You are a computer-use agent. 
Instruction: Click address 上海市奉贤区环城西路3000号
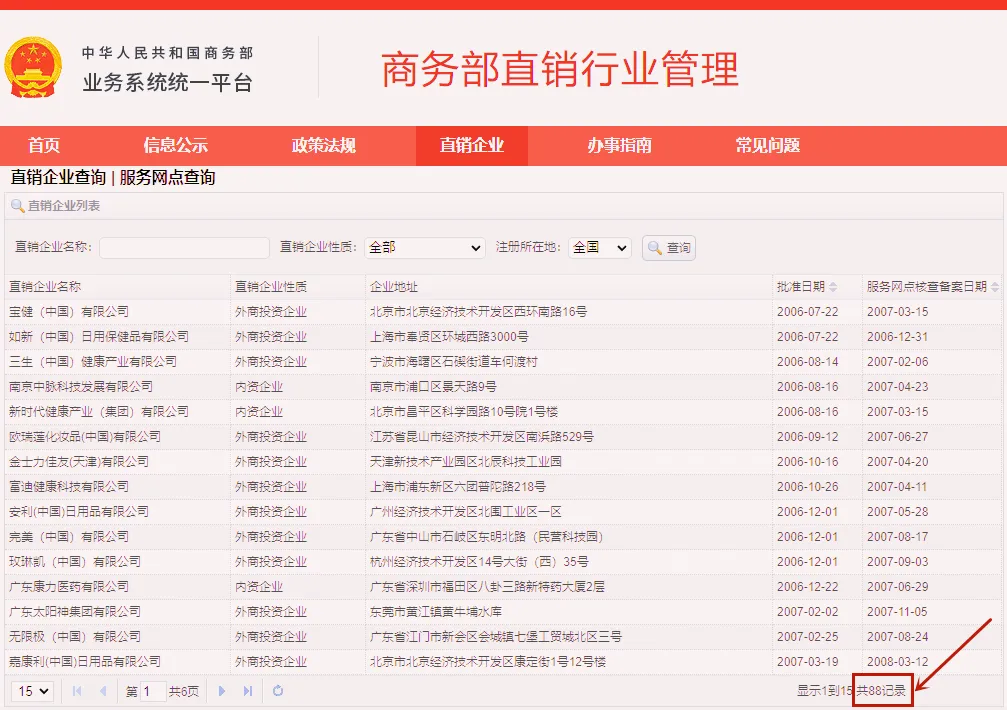[x=450, y=337]
